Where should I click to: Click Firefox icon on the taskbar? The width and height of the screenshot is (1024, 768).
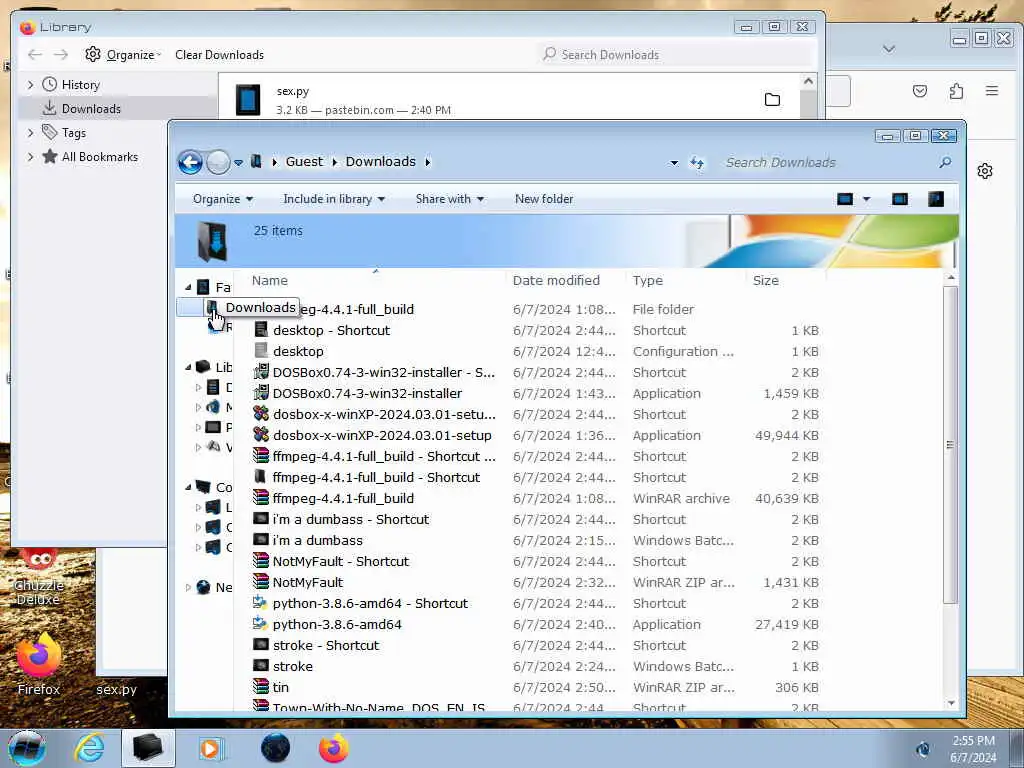pos(333,748)
